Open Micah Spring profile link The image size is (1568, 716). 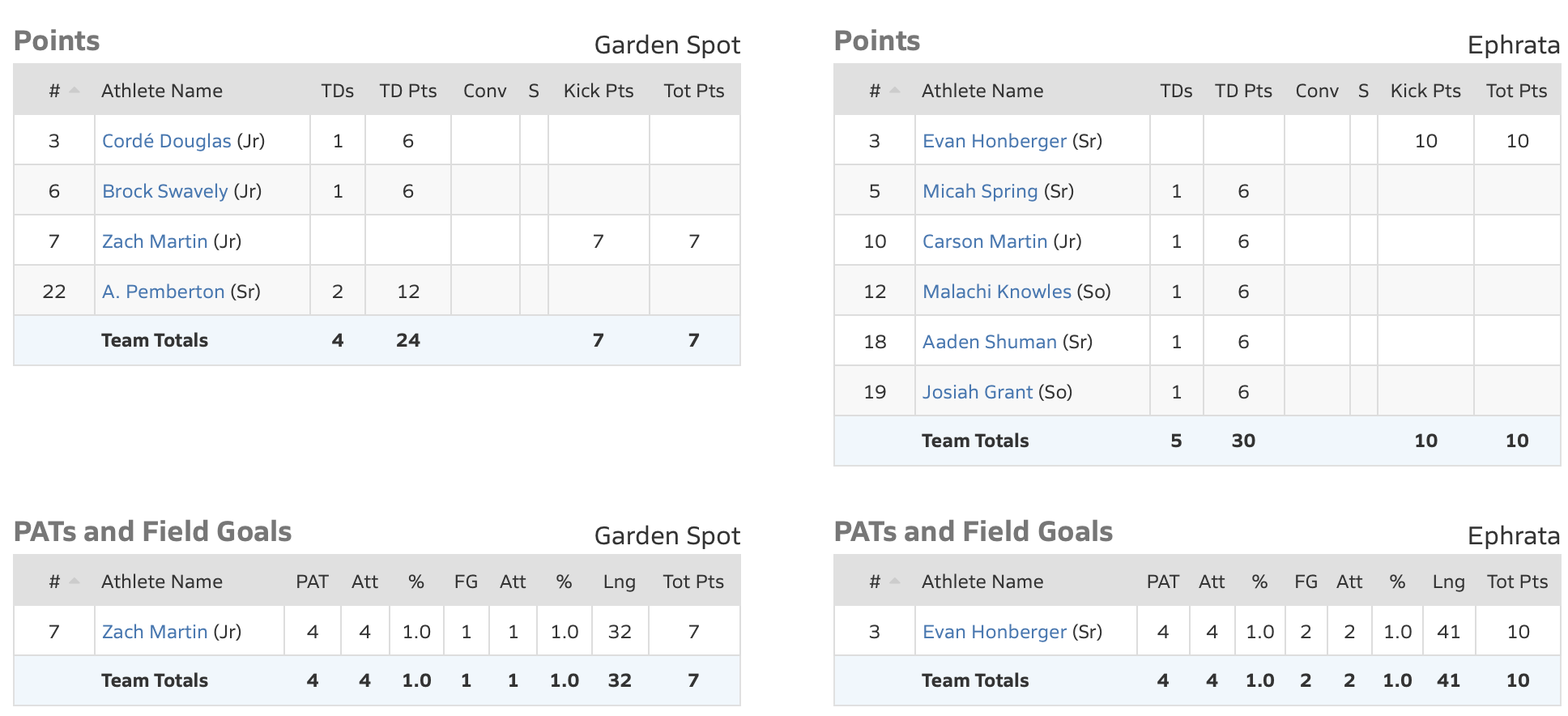point(980,191)
